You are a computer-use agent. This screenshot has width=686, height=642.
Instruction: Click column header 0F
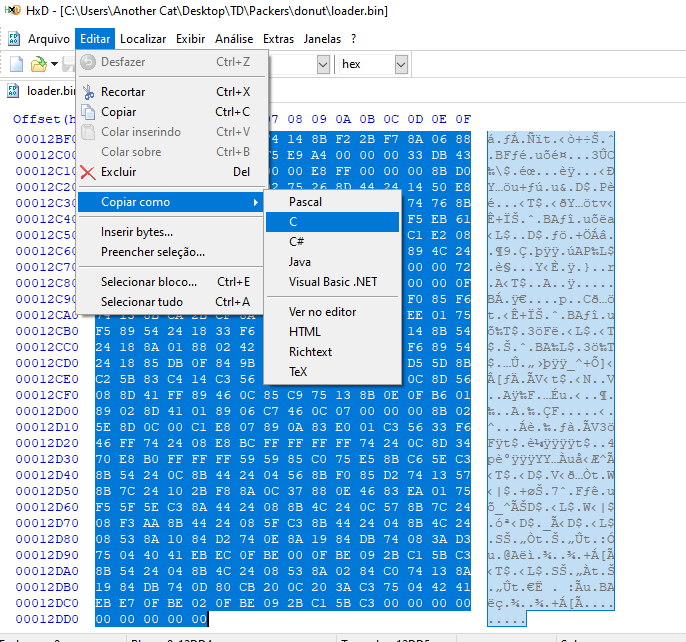pyautogui.click(x=463, y=119)
